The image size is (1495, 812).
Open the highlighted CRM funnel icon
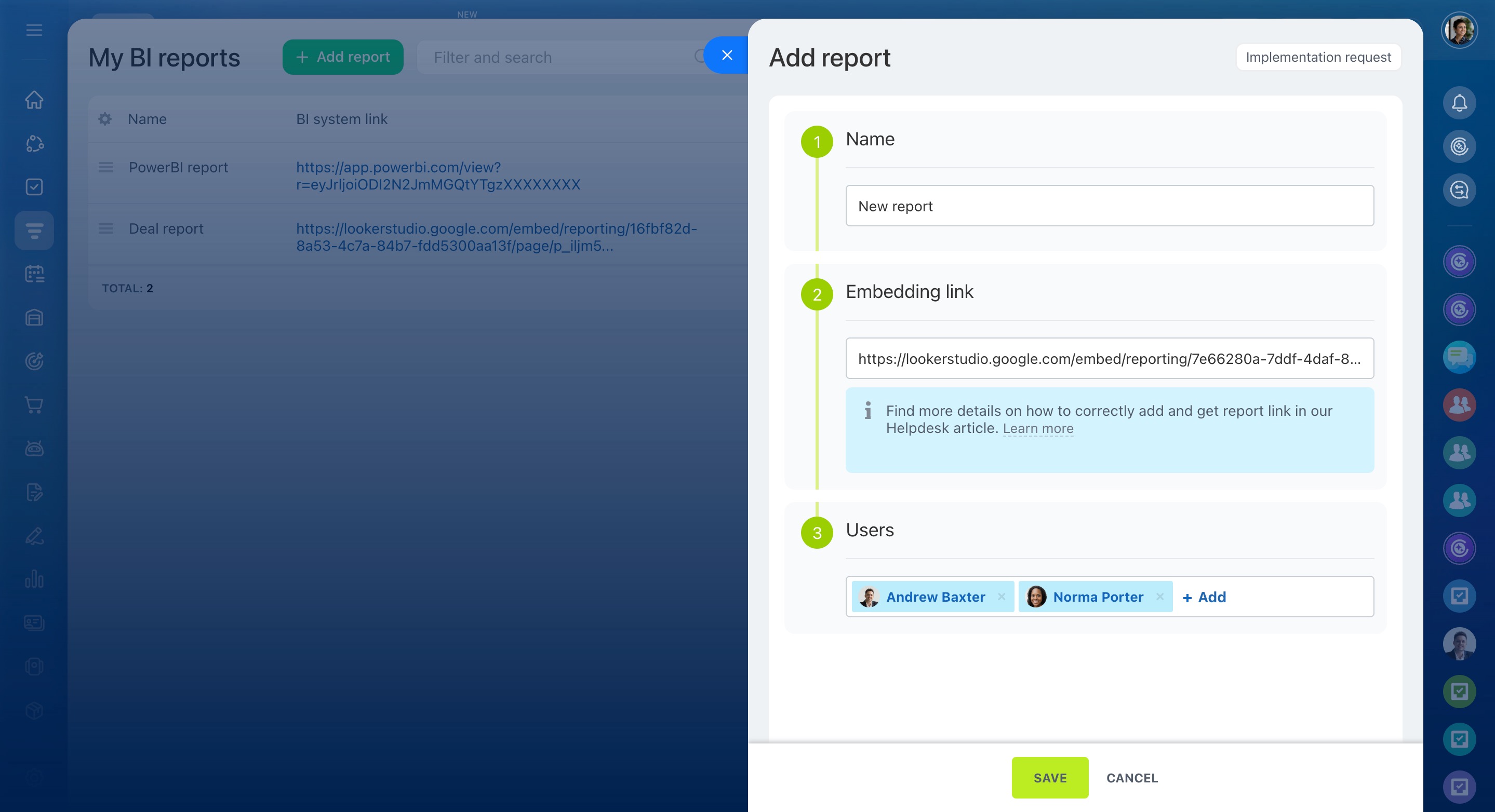click(x=34, y=231)
